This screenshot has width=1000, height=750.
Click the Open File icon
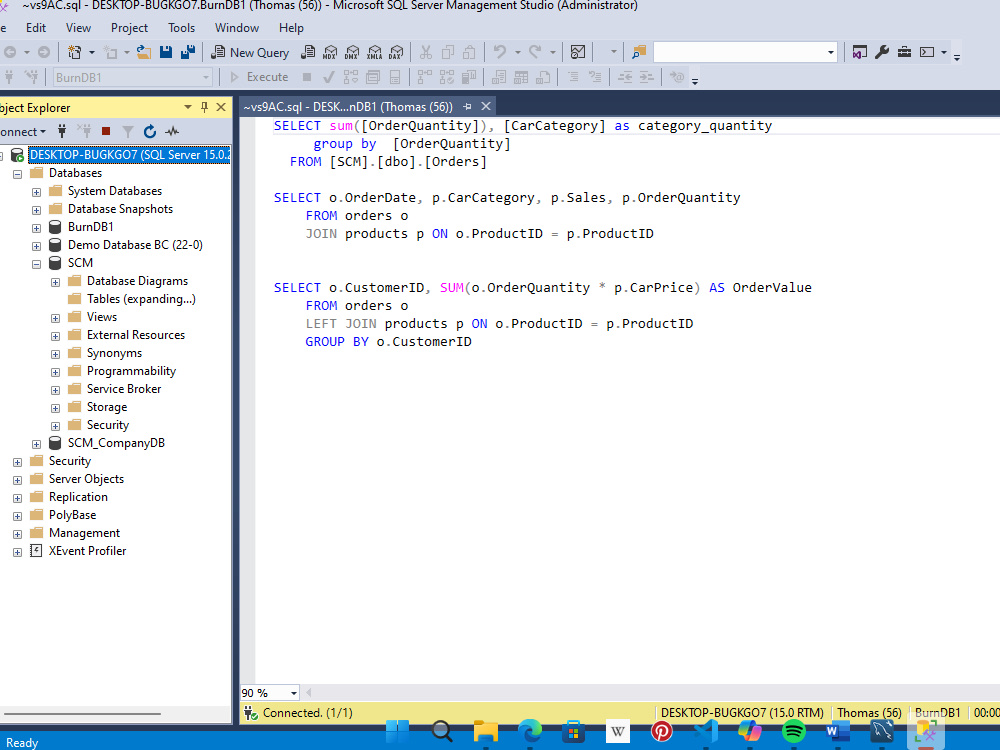click(144, 52)
